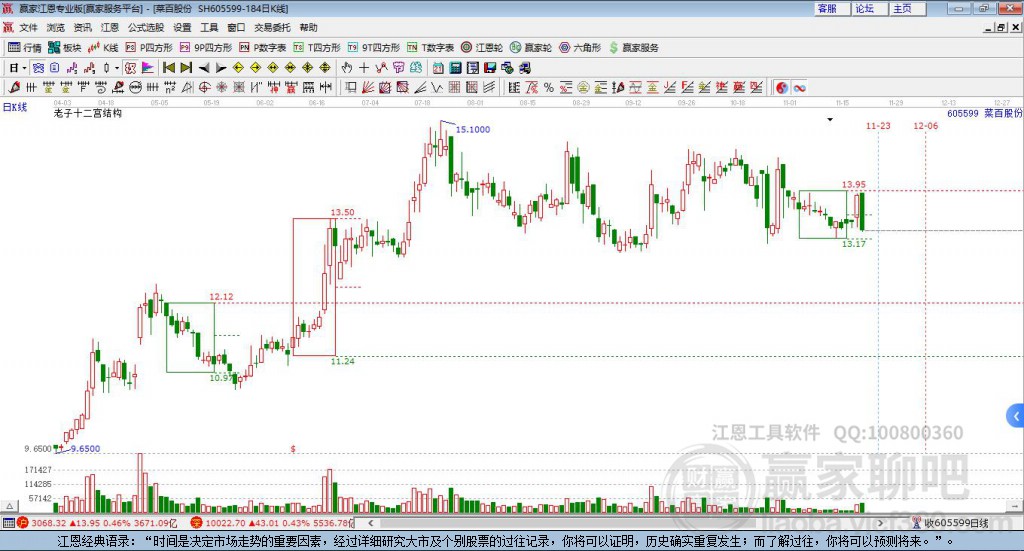Viewport: 1024px width, 551px height.
Task: Switch to the K线 chart view
Action: tap(103, 48)
